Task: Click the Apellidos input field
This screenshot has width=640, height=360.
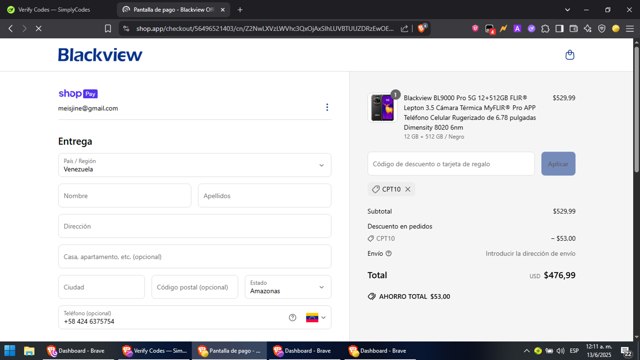Action: pyautogui.click(x=264, y=196)
